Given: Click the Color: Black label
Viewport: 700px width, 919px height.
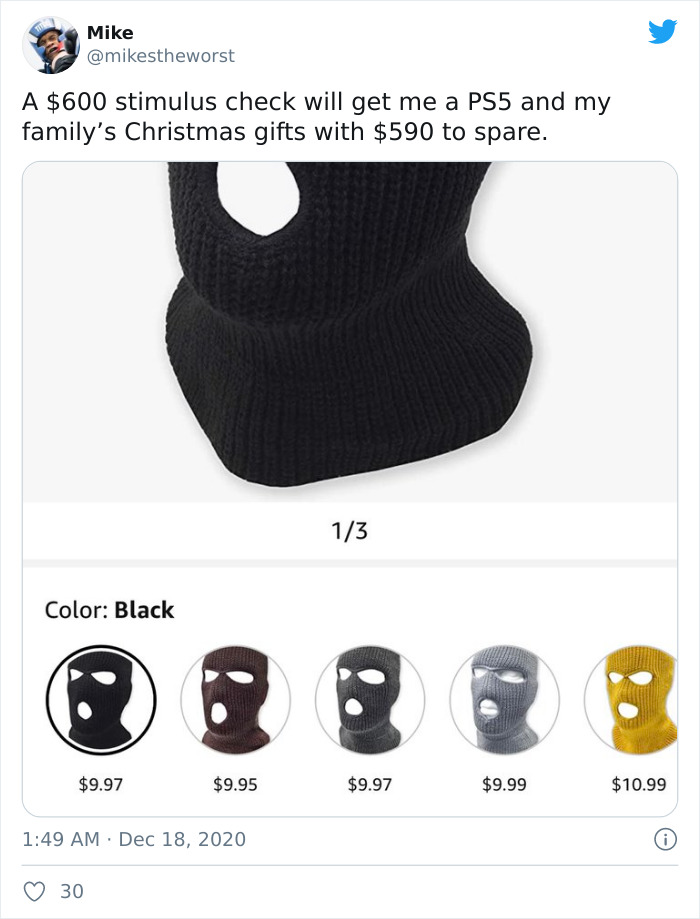Looking at the screenshot, I should point(110,610).
